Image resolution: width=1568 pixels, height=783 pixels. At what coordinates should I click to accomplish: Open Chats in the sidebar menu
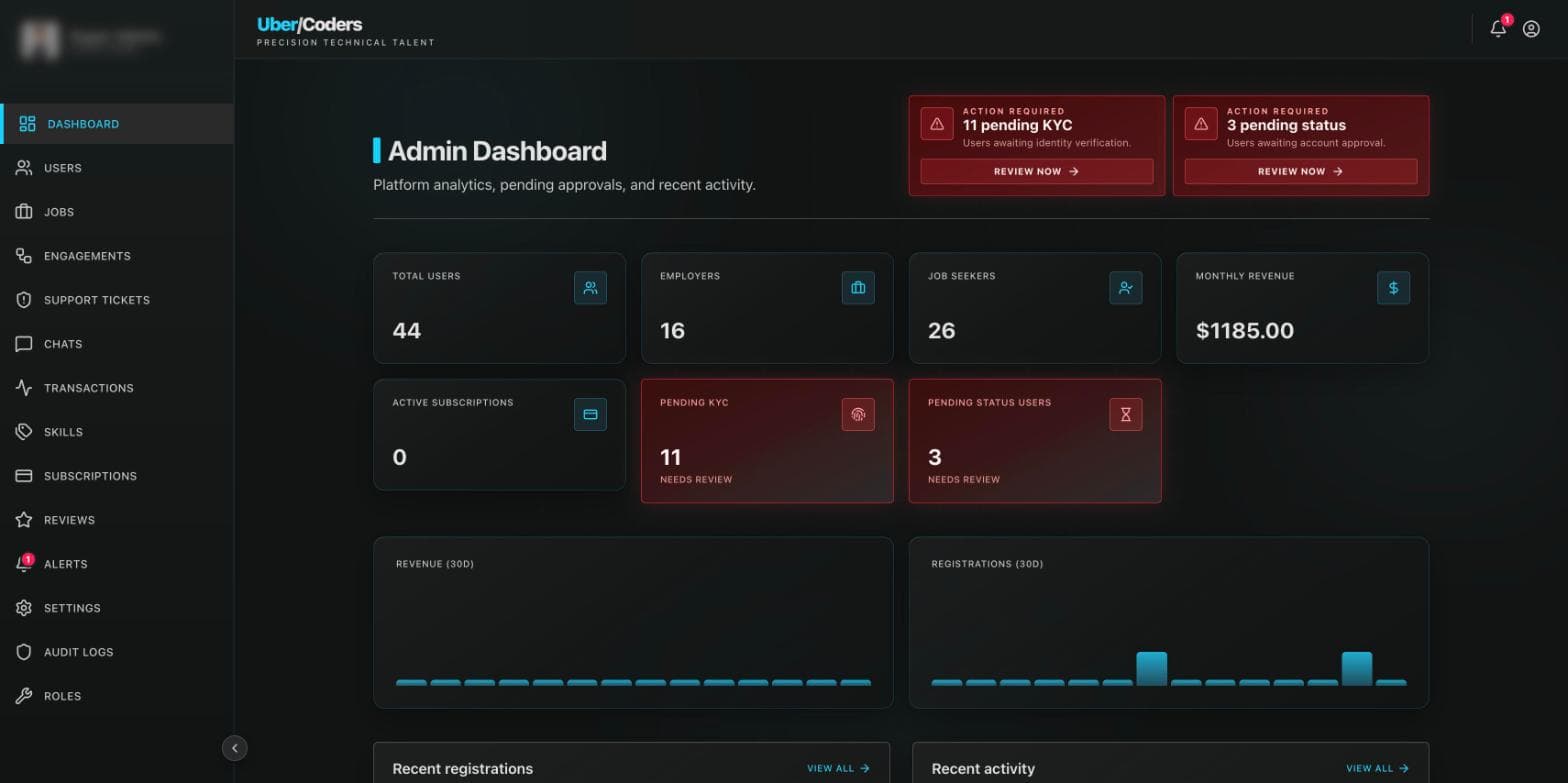click(x=117, y=344)
